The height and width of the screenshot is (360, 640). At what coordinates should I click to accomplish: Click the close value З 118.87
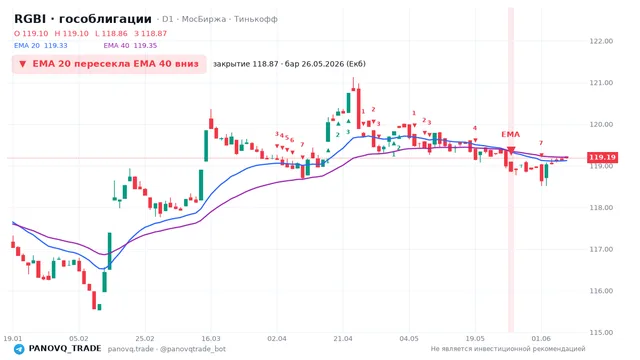[x=151, y=33]
